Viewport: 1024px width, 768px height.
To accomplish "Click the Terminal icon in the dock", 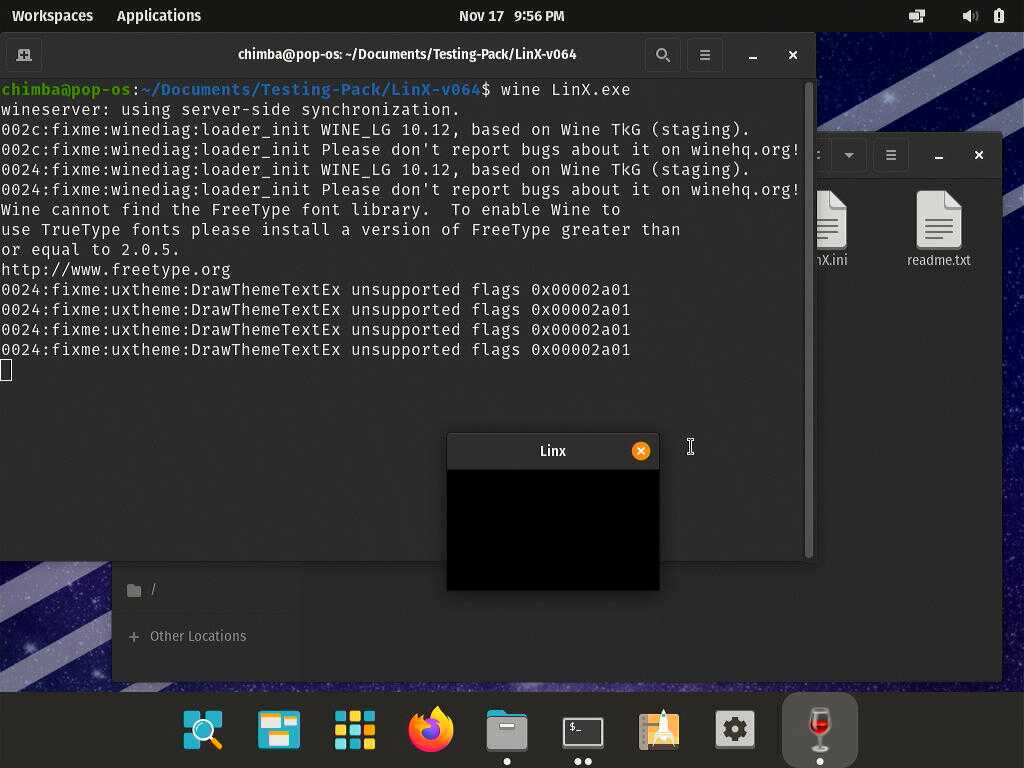I will coord(583,730).
